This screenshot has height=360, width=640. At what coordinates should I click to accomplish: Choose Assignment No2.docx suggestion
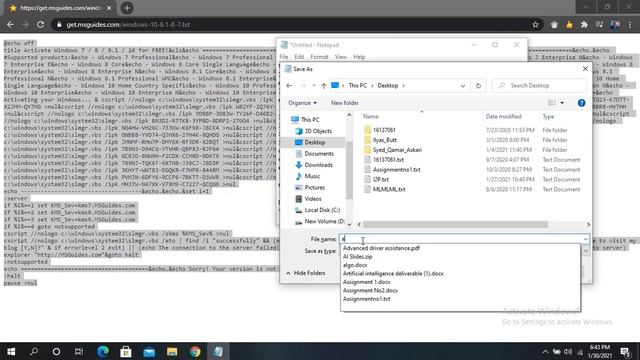pos(370,291)
